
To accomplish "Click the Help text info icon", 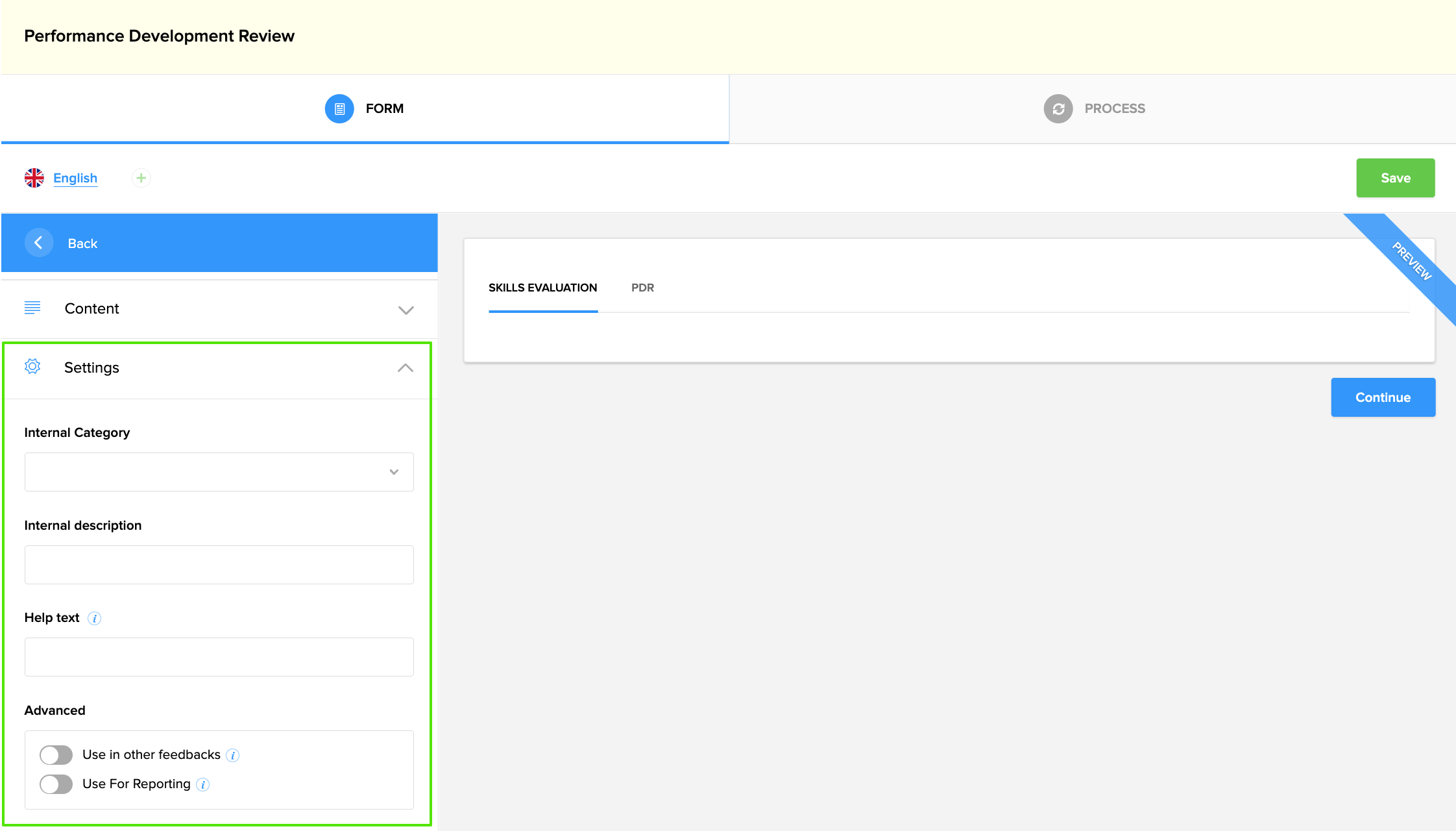I will (x=94, y=618).
